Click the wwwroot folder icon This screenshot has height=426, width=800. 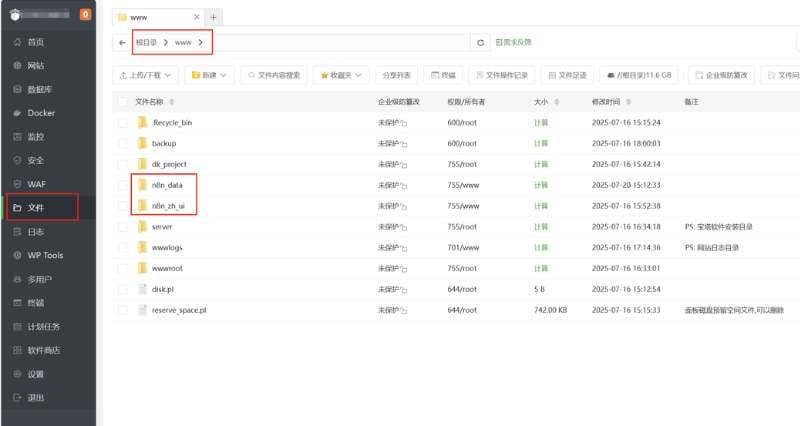click(142, 268)
